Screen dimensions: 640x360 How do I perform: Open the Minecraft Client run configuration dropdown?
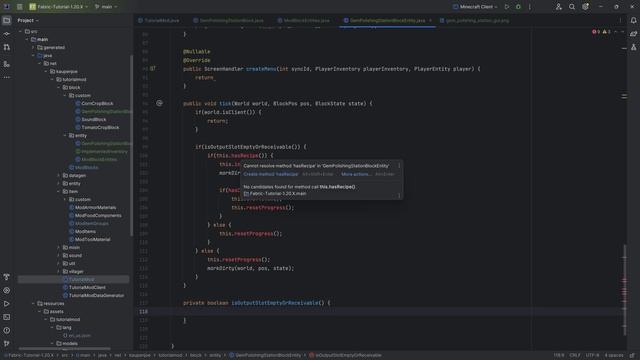(x=476, y=7)
